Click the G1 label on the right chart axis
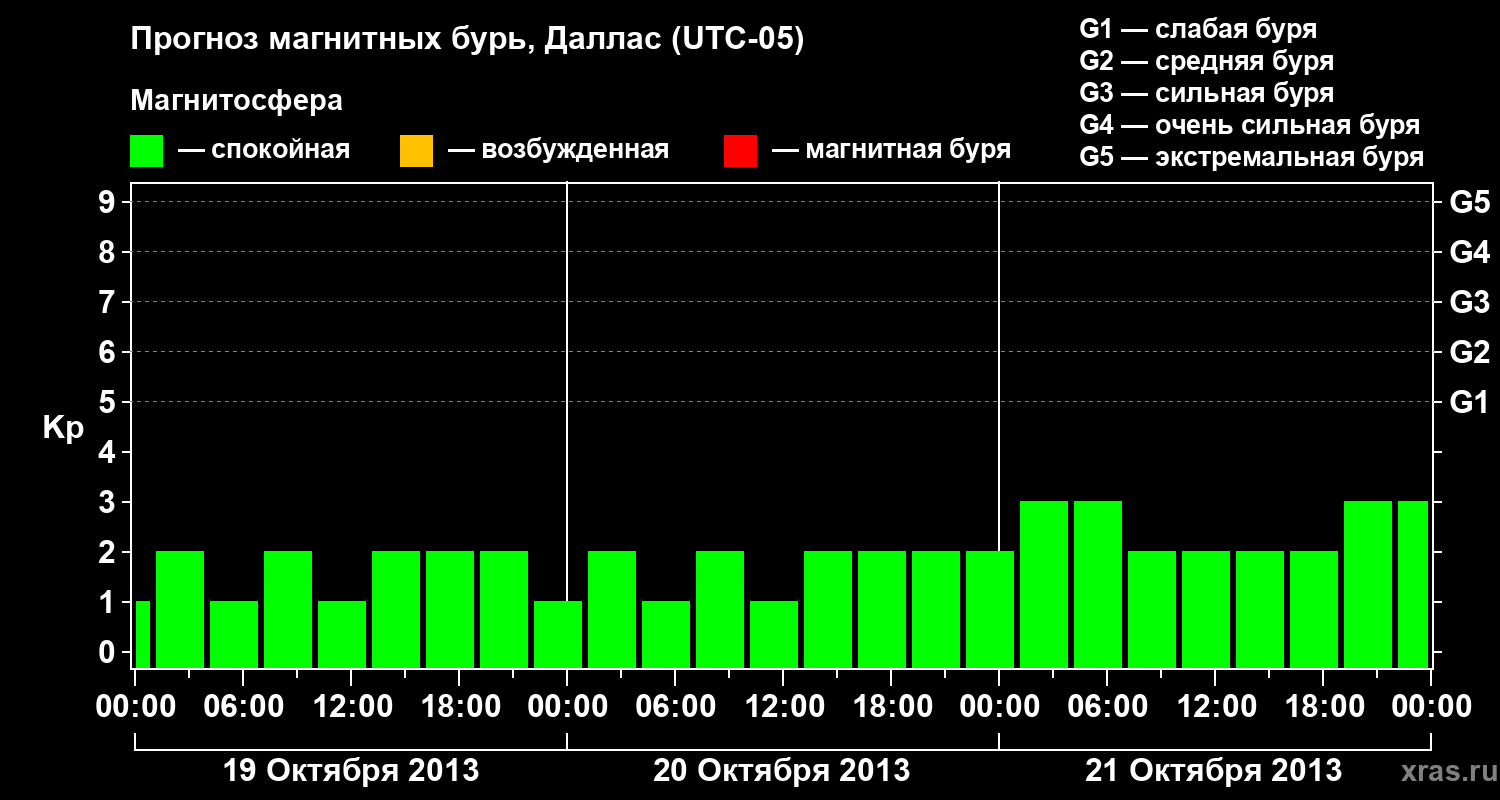This screenshot has height=800, width=1500. [x=1469, y=402]
